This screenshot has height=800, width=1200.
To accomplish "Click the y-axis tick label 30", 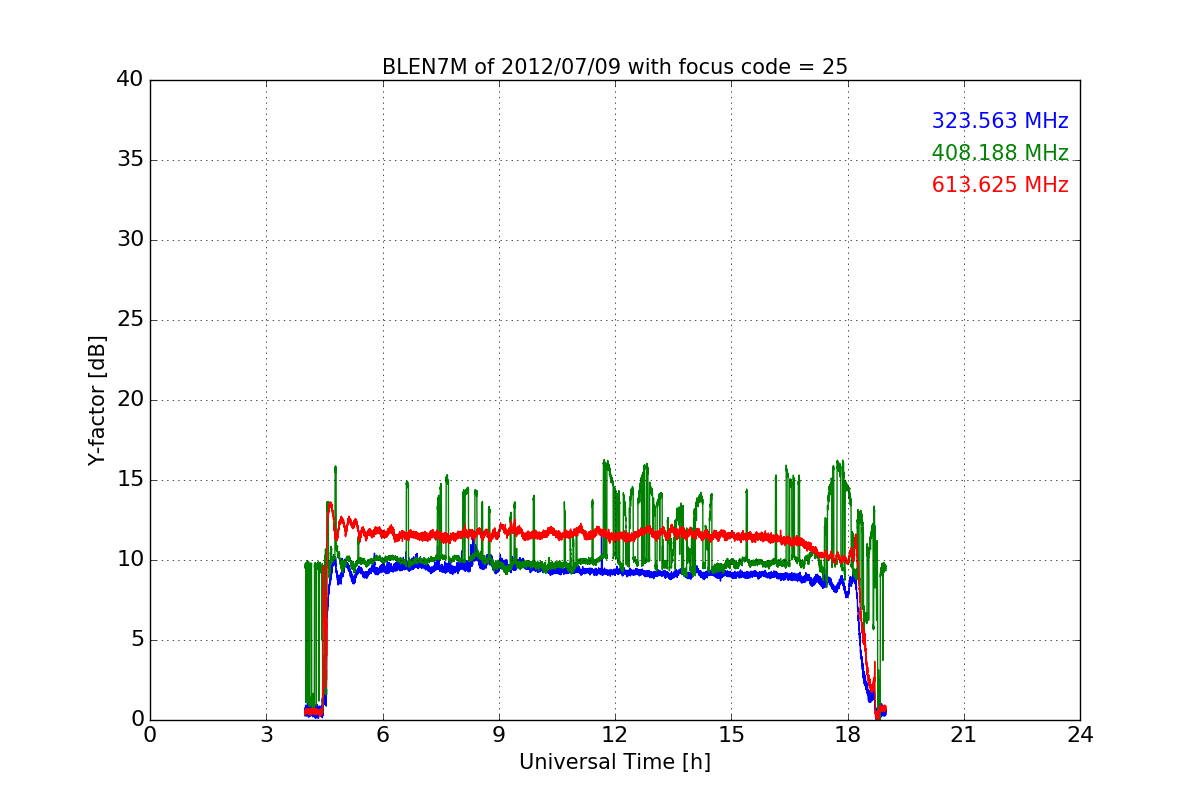I will pos(131,240).
